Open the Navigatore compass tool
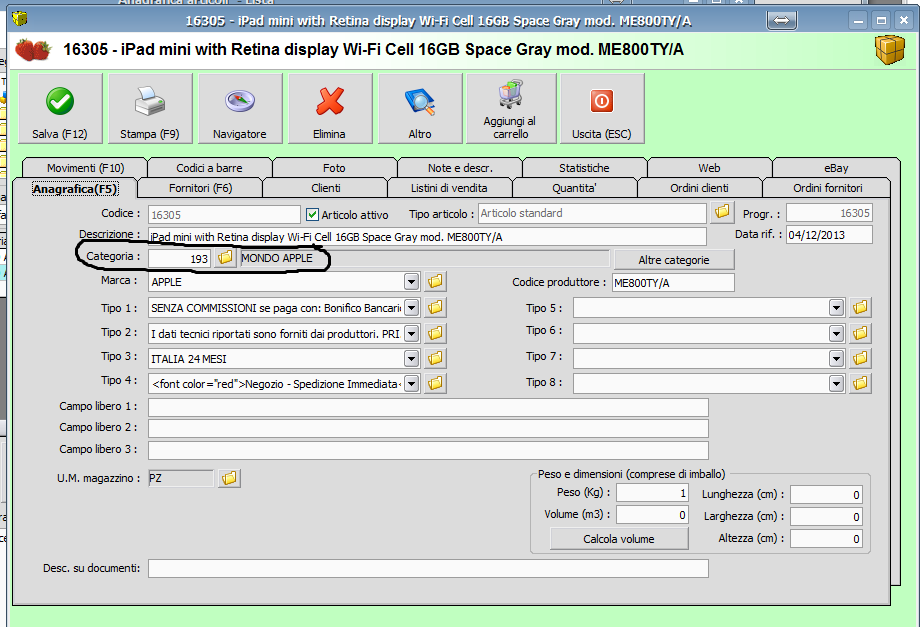Viewport: 920px width, 627px height. coord(240,109)
